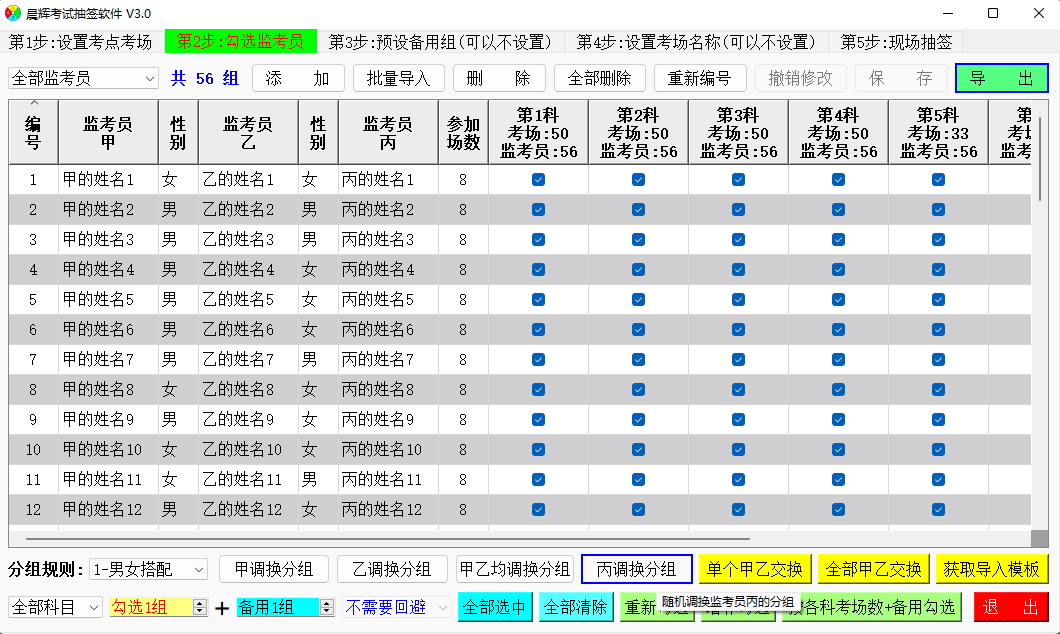Toggle 第3科 checkbox in row 8
The image size is (1060, 634).
pyautogui.click(x=738, y=389)
